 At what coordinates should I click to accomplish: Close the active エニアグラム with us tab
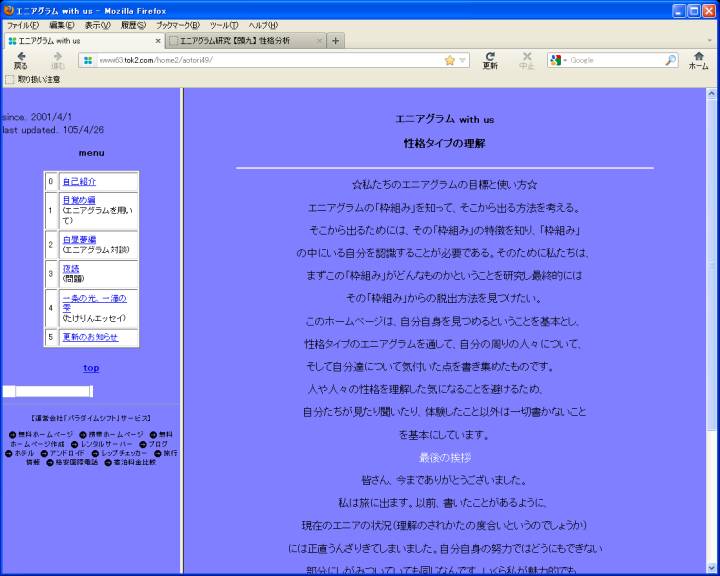point(158,41)
